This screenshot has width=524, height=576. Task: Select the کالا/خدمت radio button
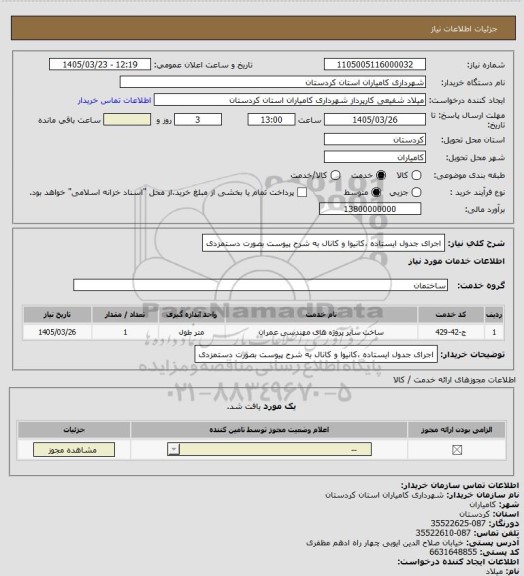pyautogui.click(x=335, y=175)
